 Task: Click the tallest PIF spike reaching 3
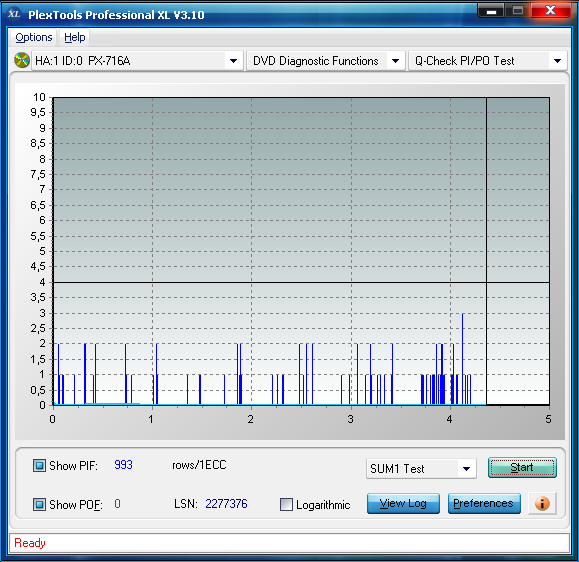point(463,359)
